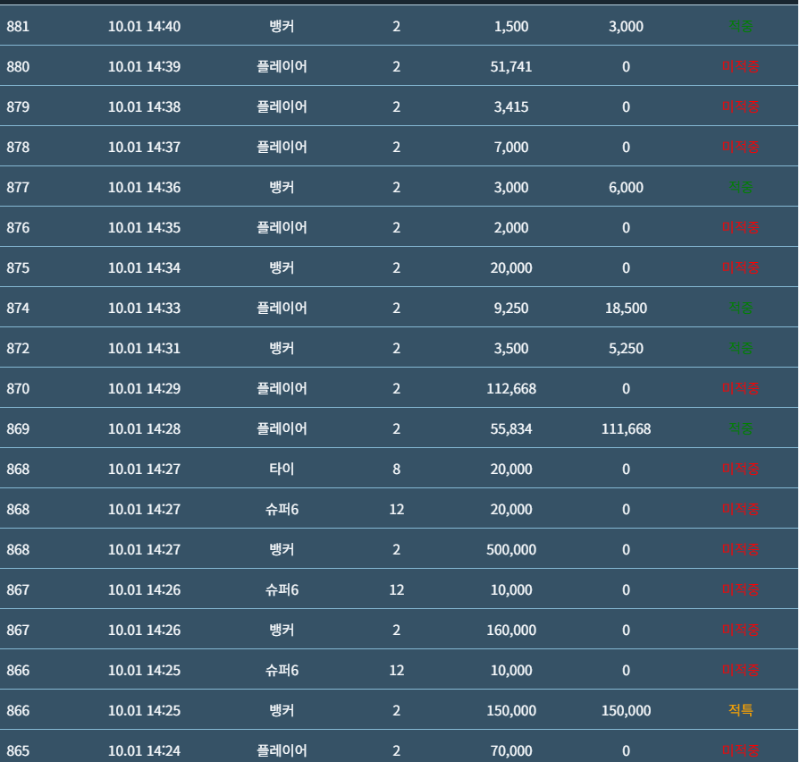Click the 160,000 bet amount

click(511, 630)
